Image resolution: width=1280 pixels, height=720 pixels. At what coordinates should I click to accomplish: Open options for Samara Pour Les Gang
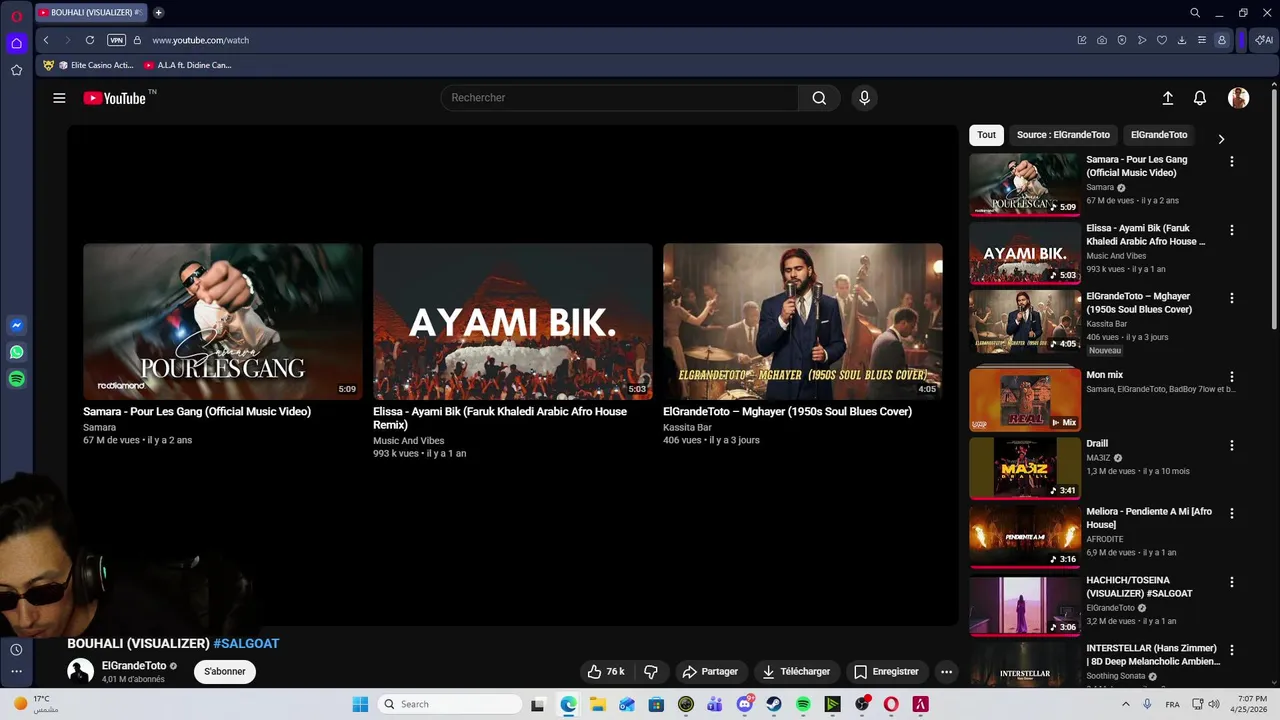click(1232, 161)
